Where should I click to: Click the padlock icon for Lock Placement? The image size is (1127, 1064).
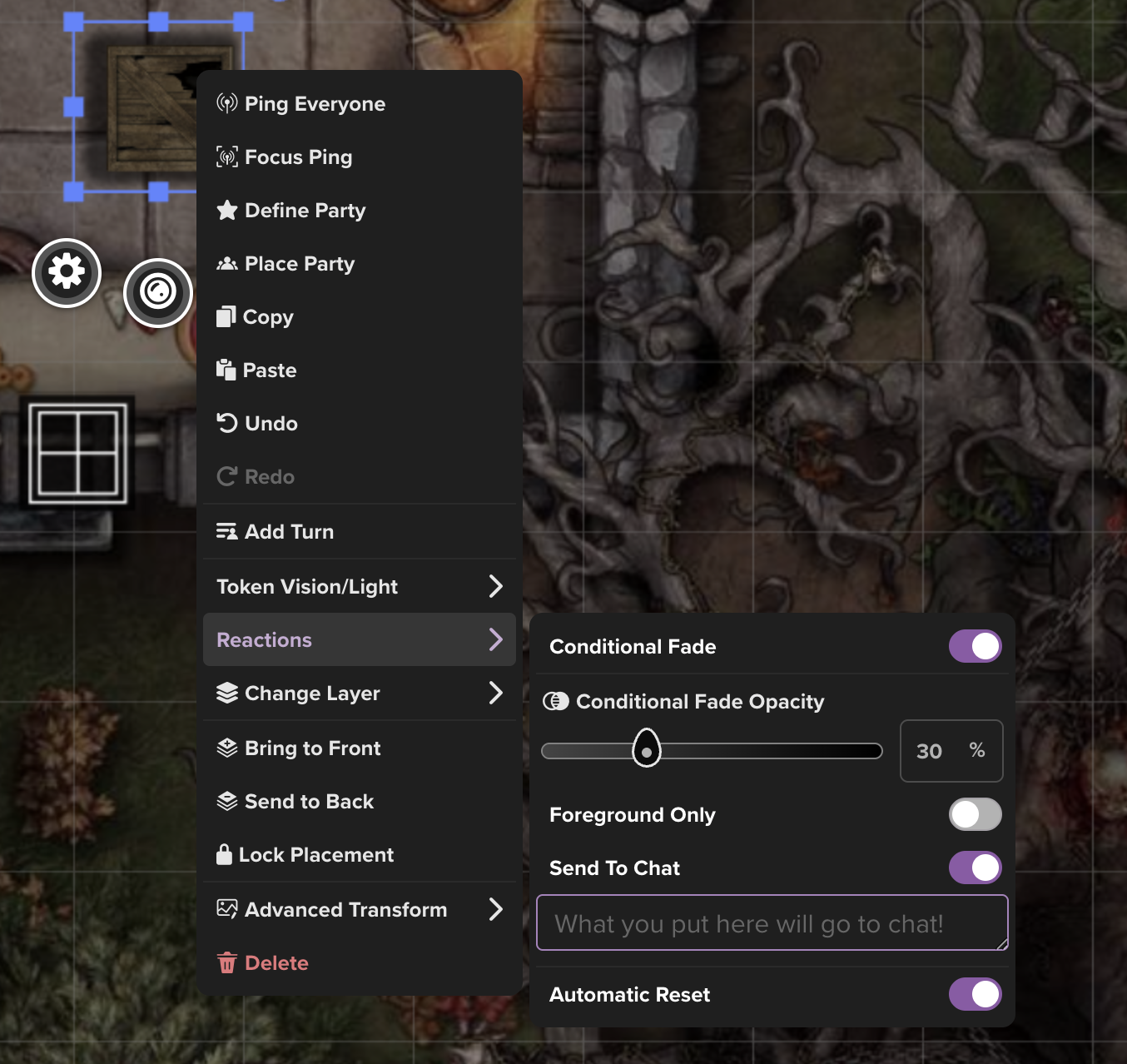coord(224,855)
